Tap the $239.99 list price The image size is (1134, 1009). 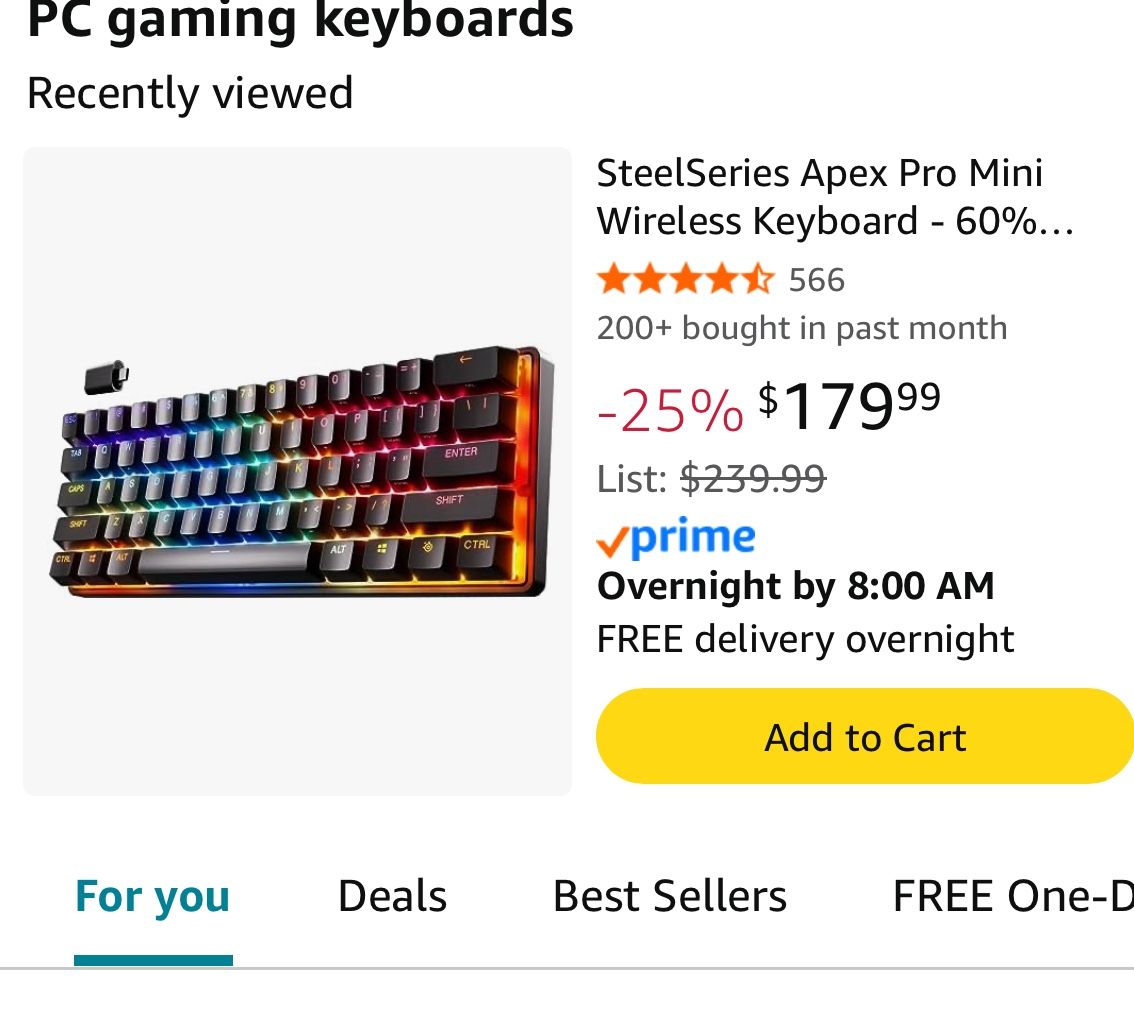point(752,479)
